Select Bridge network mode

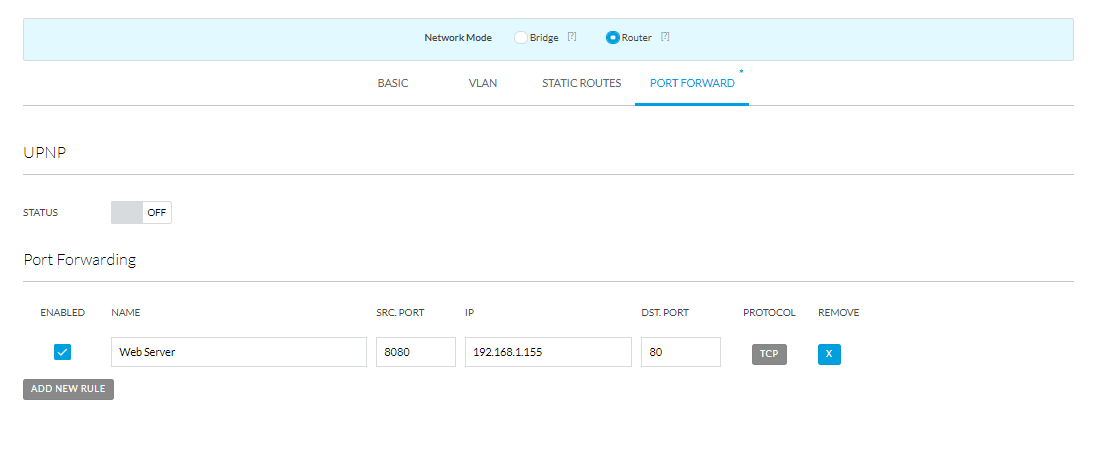521,38
